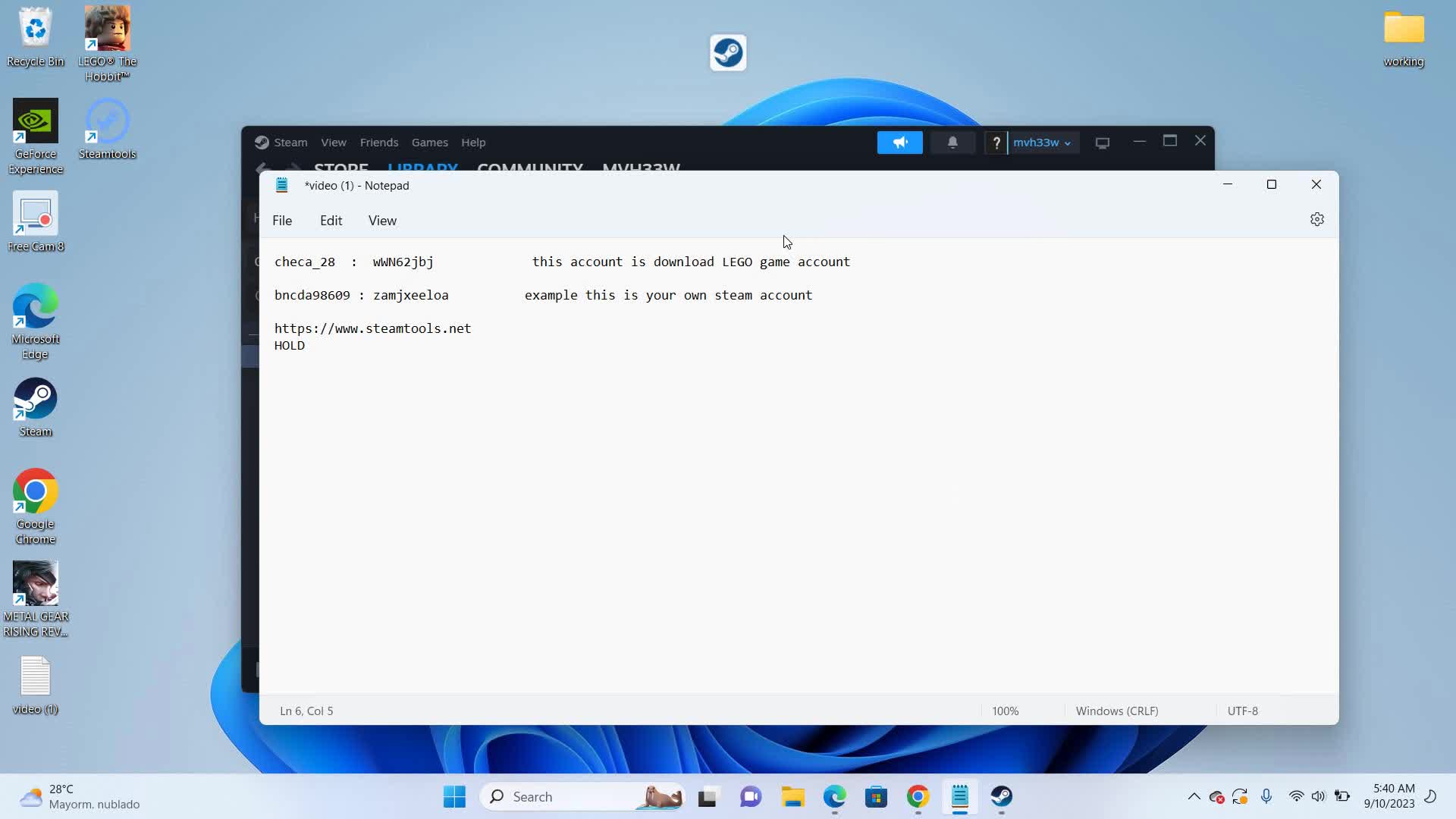Open Notepad's Edit menu
The image size is (1456, 819).
point(331,221)
